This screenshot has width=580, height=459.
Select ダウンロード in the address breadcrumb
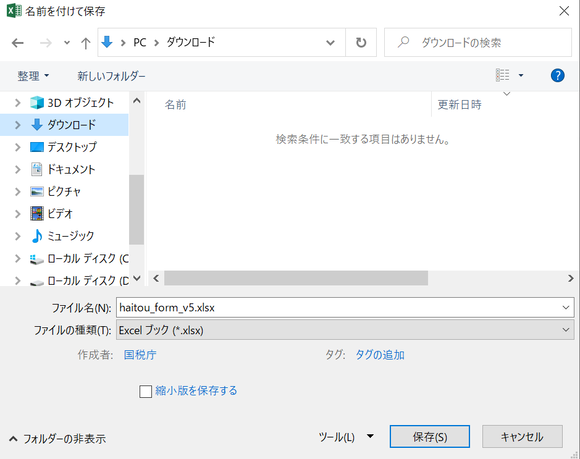190,42
